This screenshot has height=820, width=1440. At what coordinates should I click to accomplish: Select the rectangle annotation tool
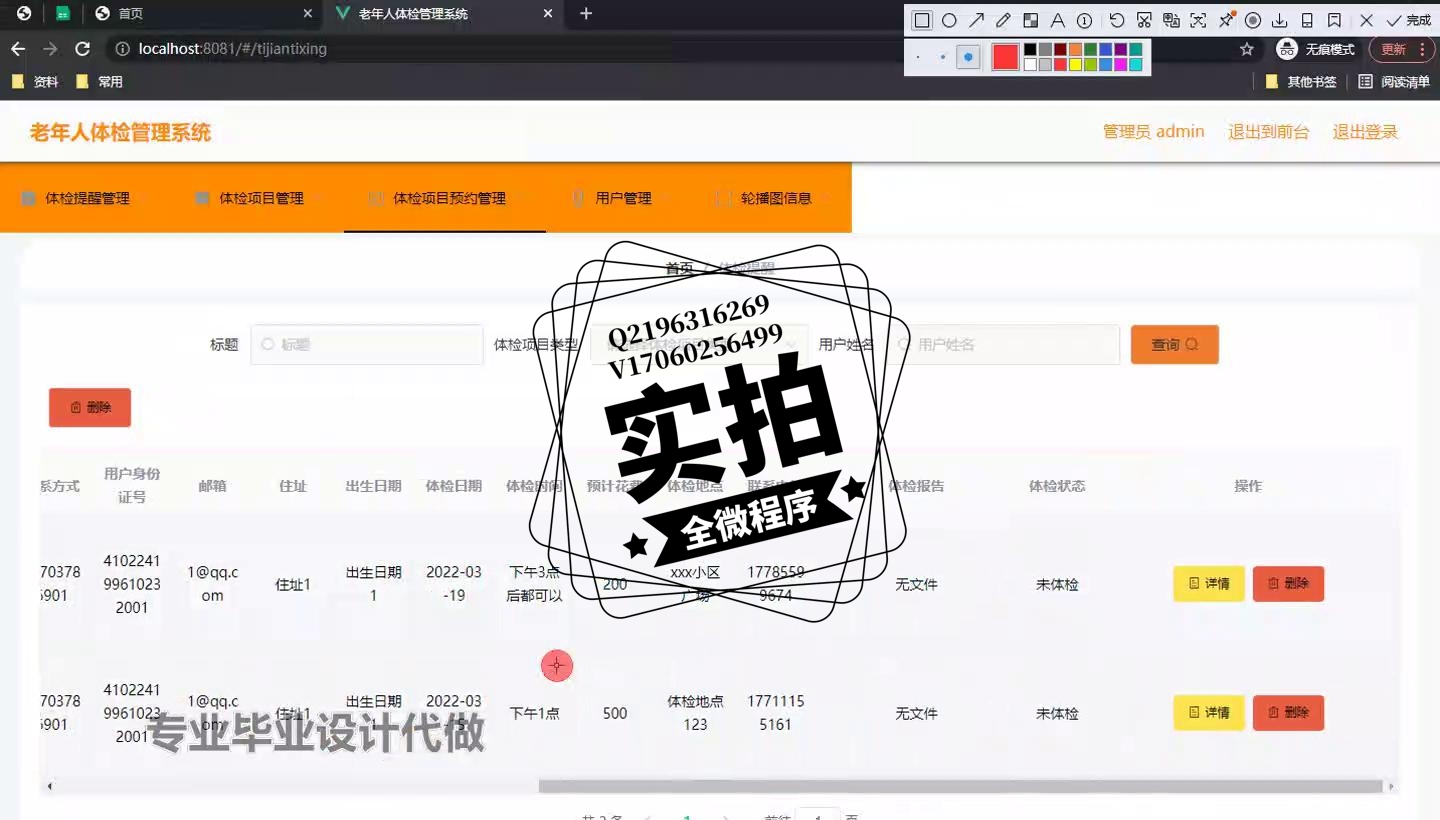point(922,20)
